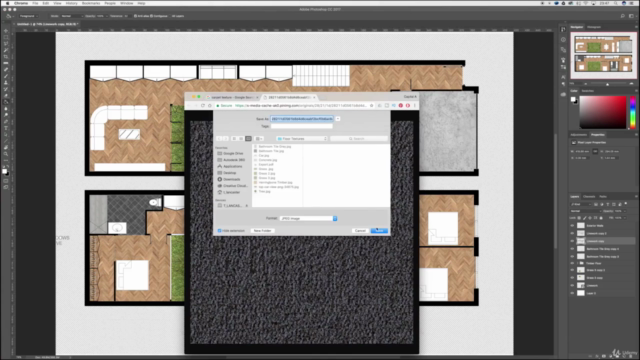The image size is (640, 360).
Task: Click the hue spectrum strip
Action: click(x=633, y=112)
